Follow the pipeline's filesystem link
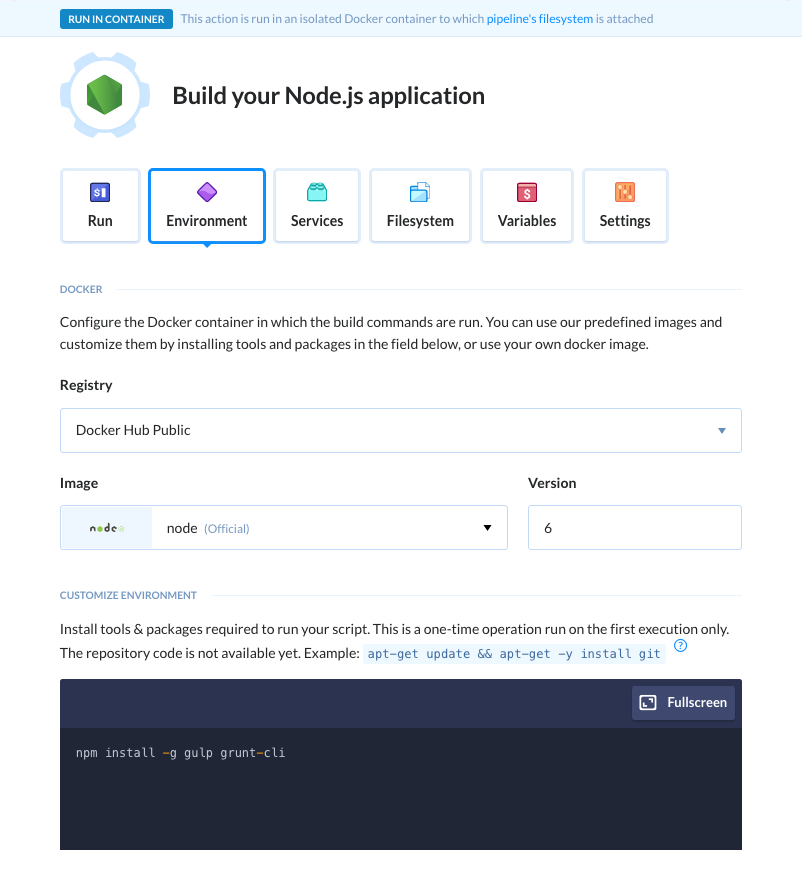This screenshot has width=802, height=895. 539,19
